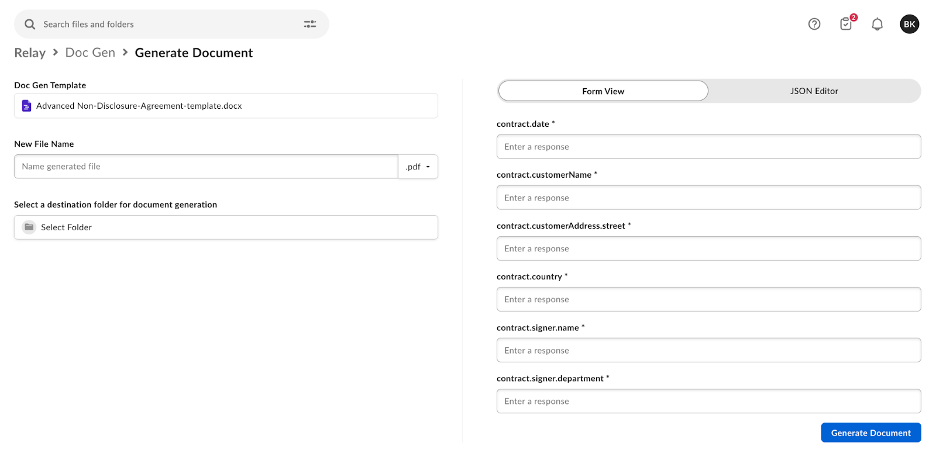Image resolution: width=936 pixels, height=460 pixels.
Task: Open the notifications bell
Action: click(x=877, y=24)
